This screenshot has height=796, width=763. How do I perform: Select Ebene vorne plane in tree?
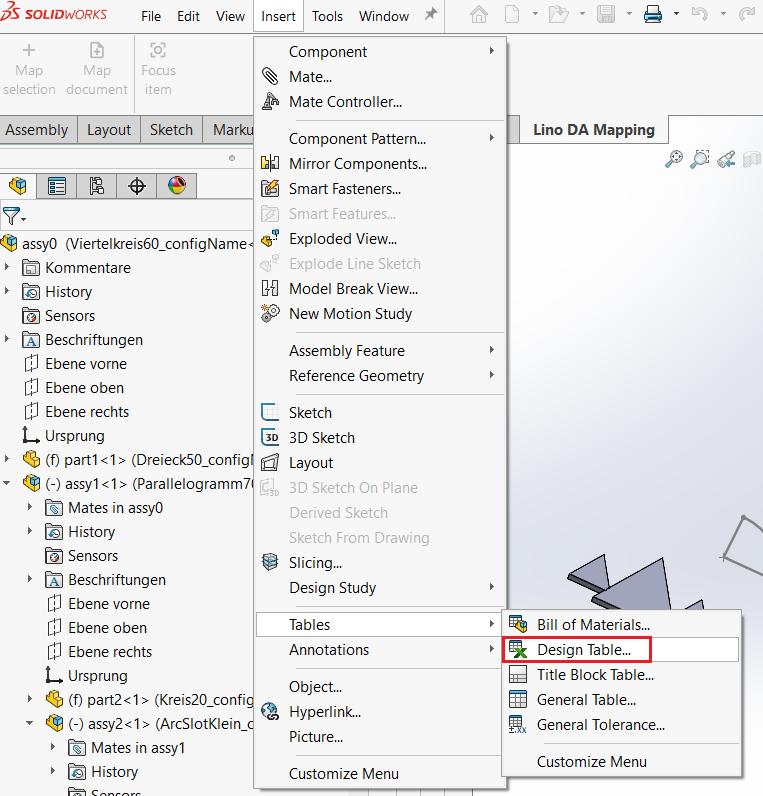click(x=85, y=364)
